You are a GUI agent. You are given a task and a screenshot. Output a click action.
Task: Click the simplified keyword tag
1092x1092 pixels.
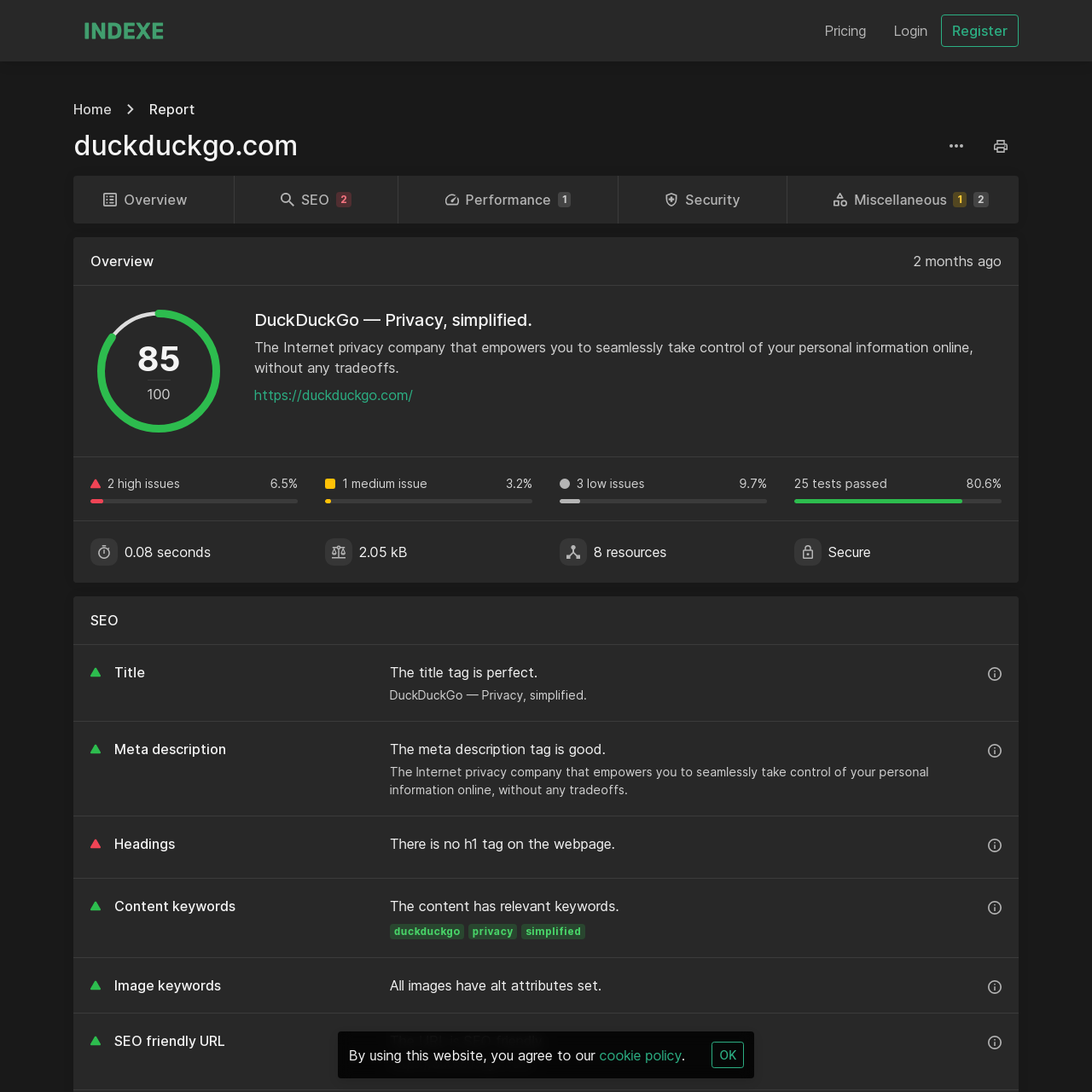point(553,932)
